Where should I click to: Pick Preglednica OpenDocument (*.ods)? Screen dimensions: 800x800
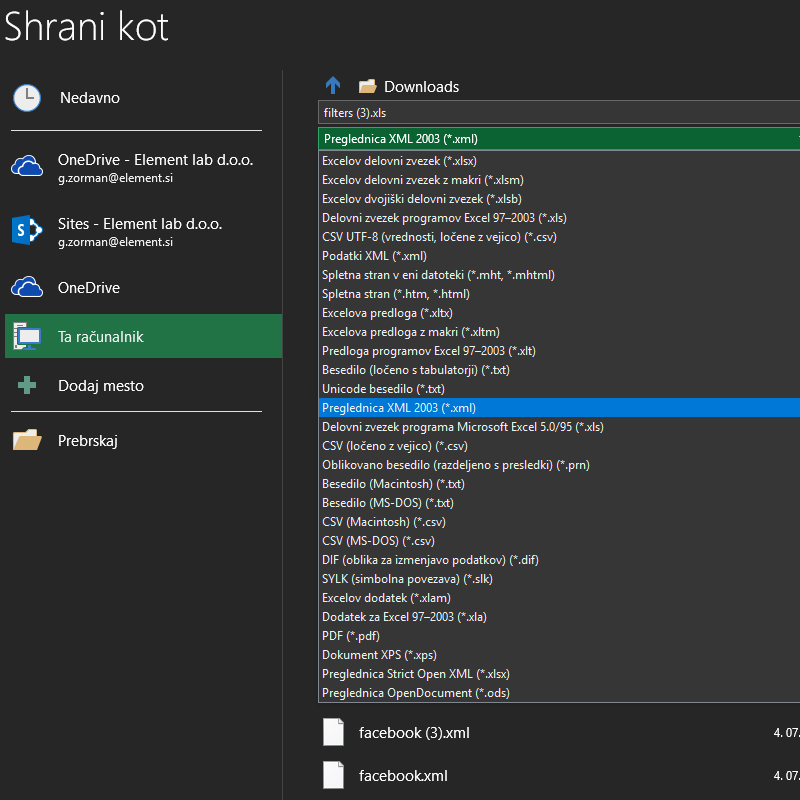tap(559, 693)
